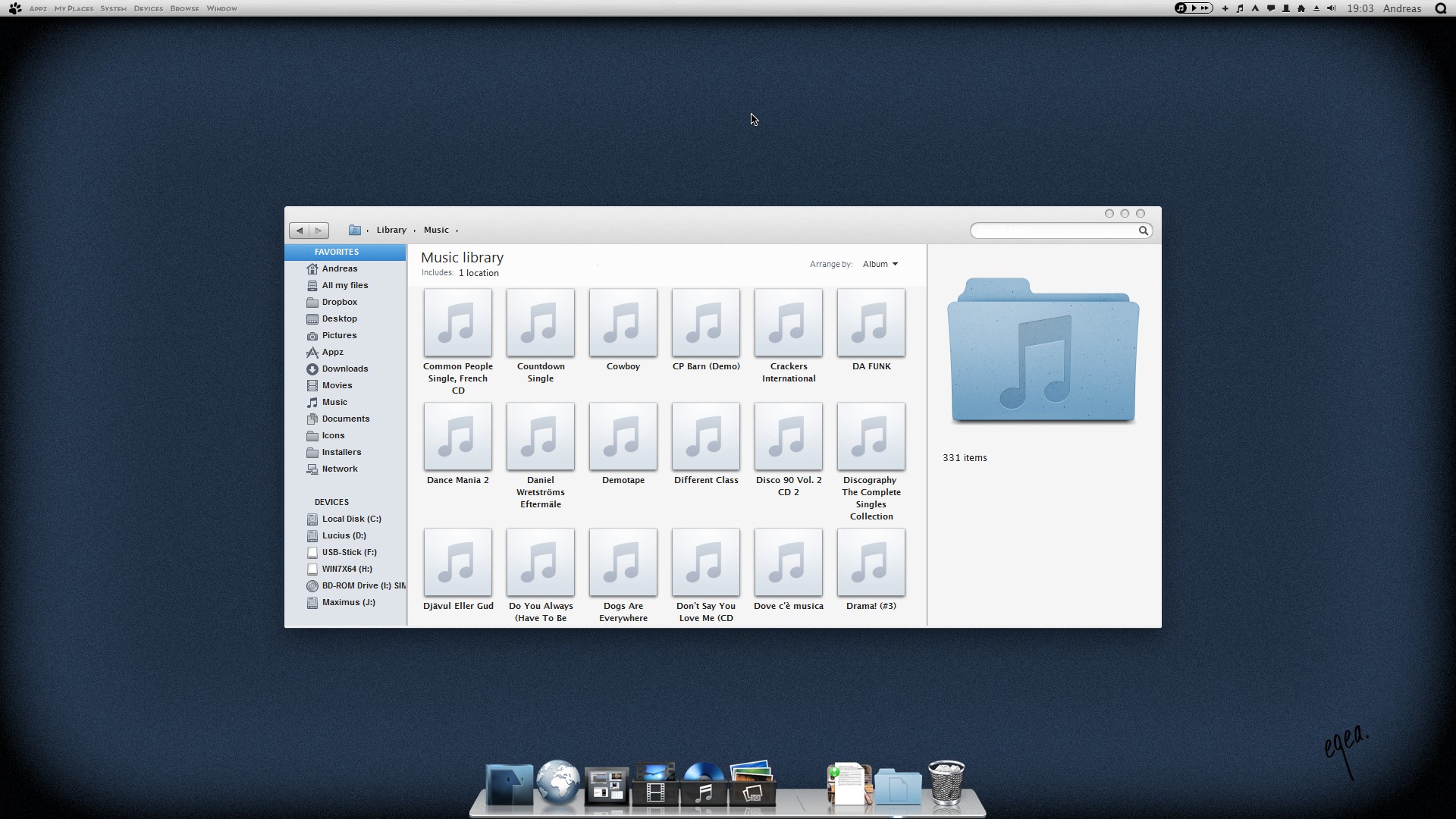
Task: Open the Dropbox folder in favorites
Action: [339, 301]
